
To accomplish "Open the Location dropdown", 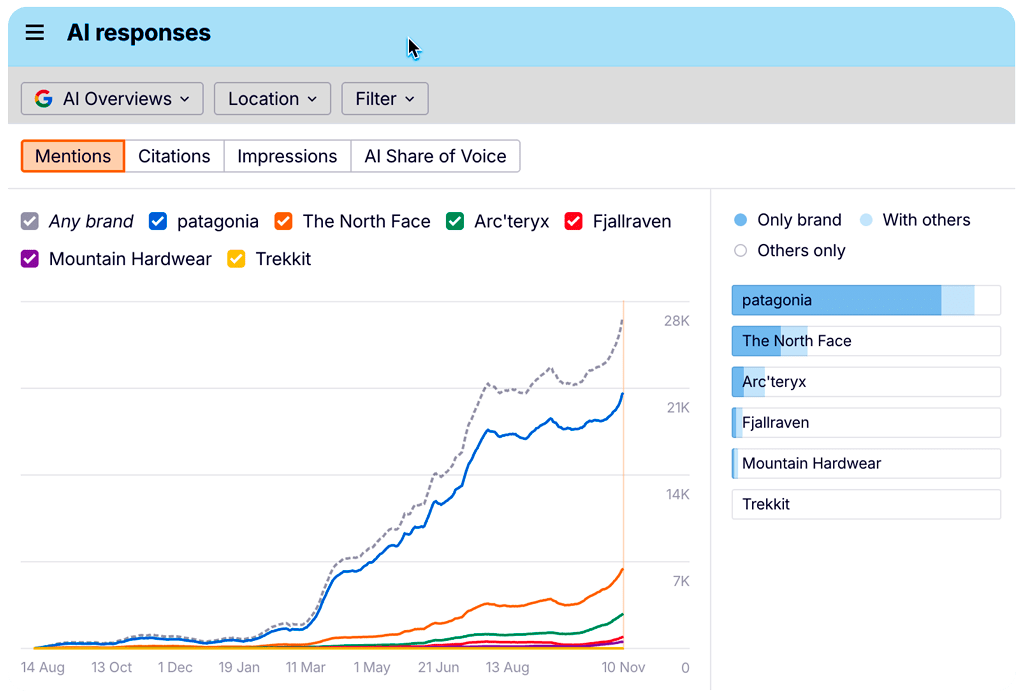I will 272,99.
